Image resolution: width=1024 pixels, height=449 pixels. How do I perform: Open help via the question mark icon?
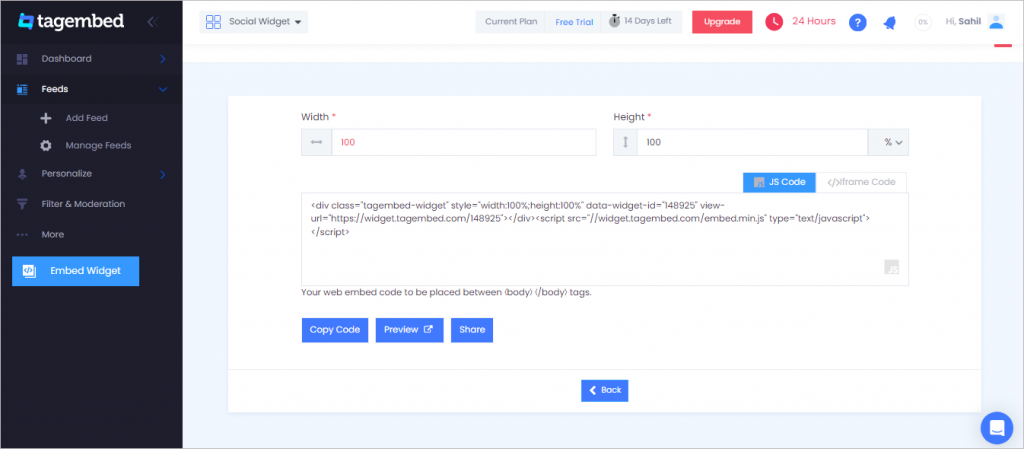click(857, 22)
